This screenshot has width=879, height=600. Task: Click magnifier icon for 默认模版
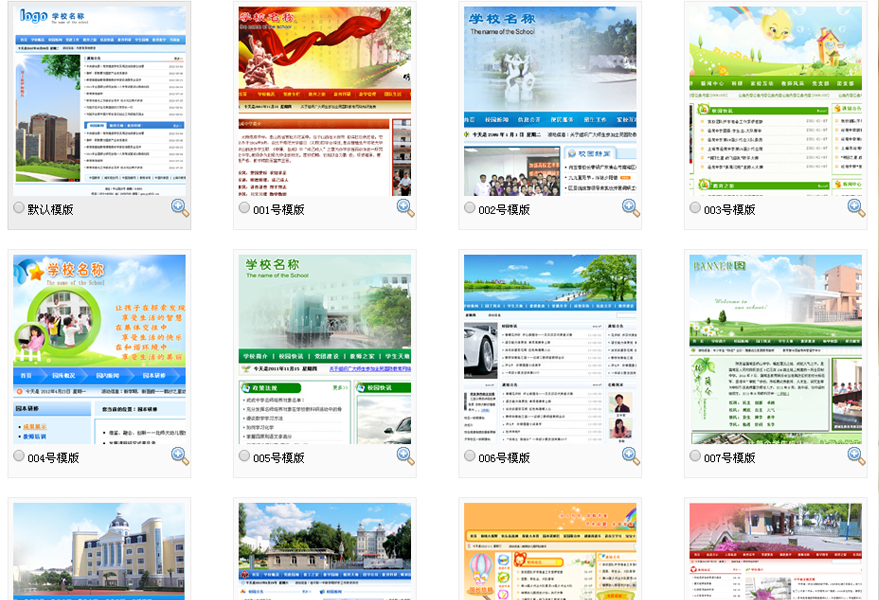pyautogui.click(x=180, y=208)
